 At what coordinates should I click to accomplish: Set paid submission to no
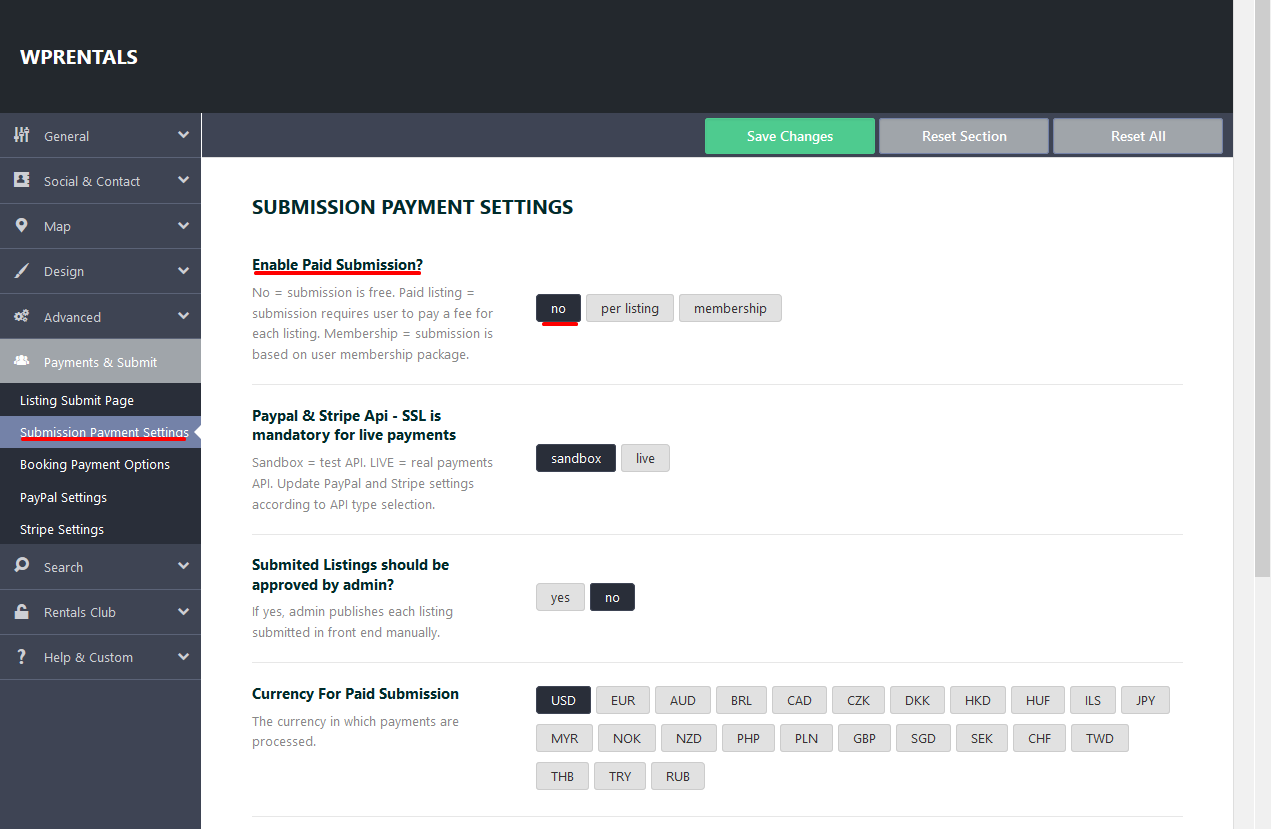[x=558, y=308]
